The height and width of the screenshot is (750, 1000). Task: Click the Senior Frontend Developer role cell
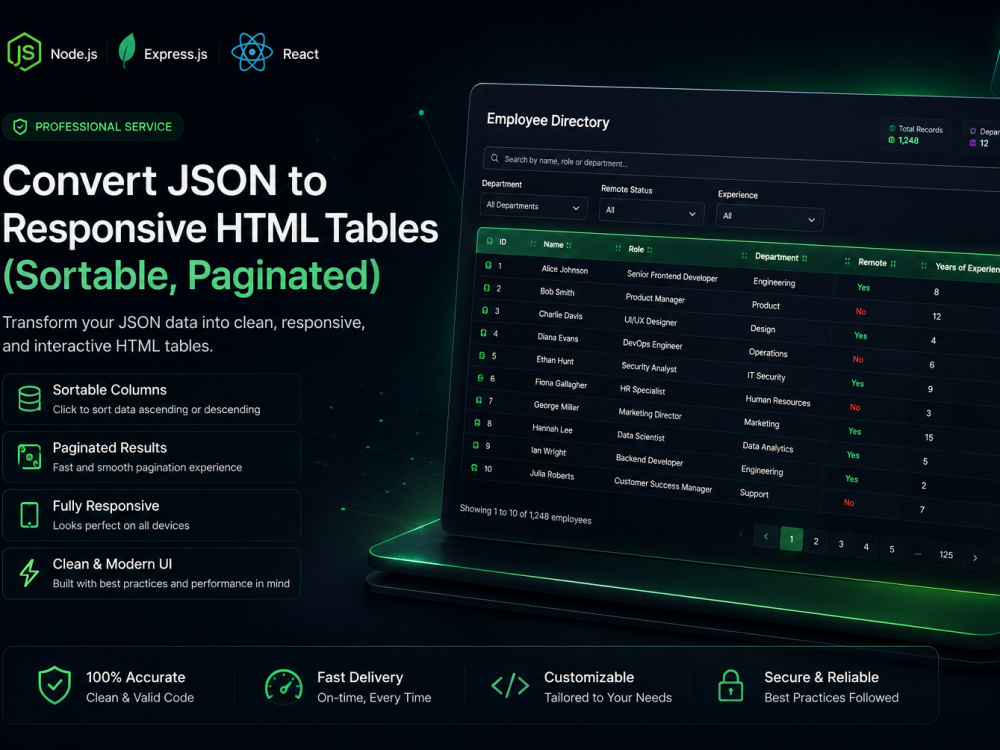click(x=672, y=276)
